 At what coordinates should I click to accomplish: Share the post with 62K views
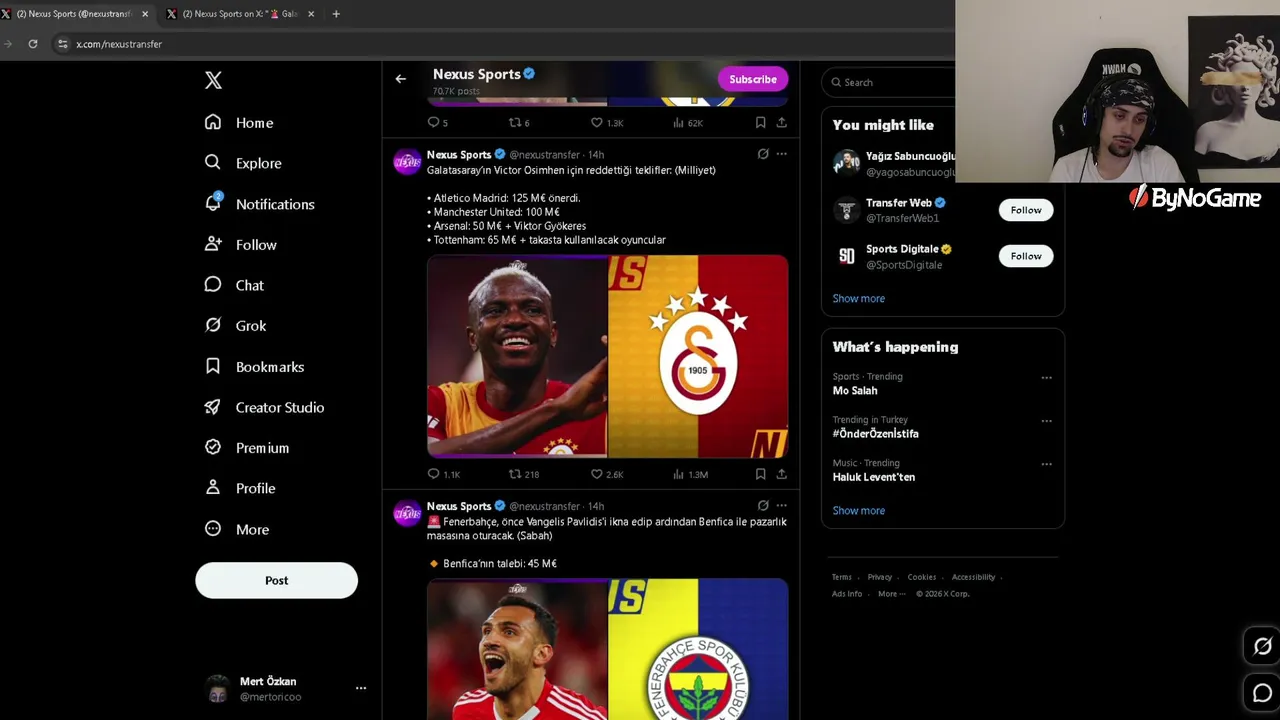point(781,122)
